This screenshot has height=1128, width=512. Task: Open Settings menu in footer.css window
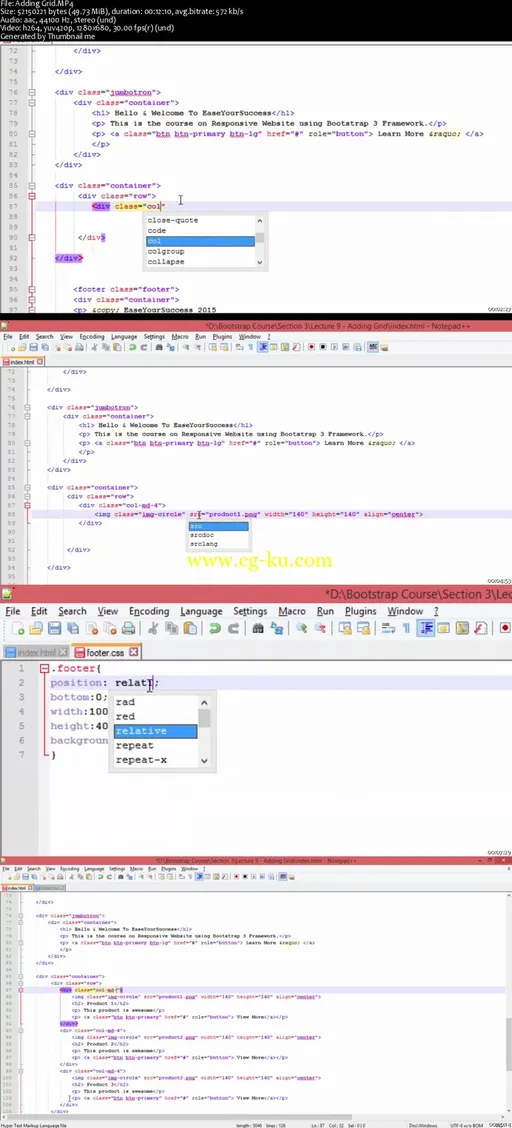point(250,611)
